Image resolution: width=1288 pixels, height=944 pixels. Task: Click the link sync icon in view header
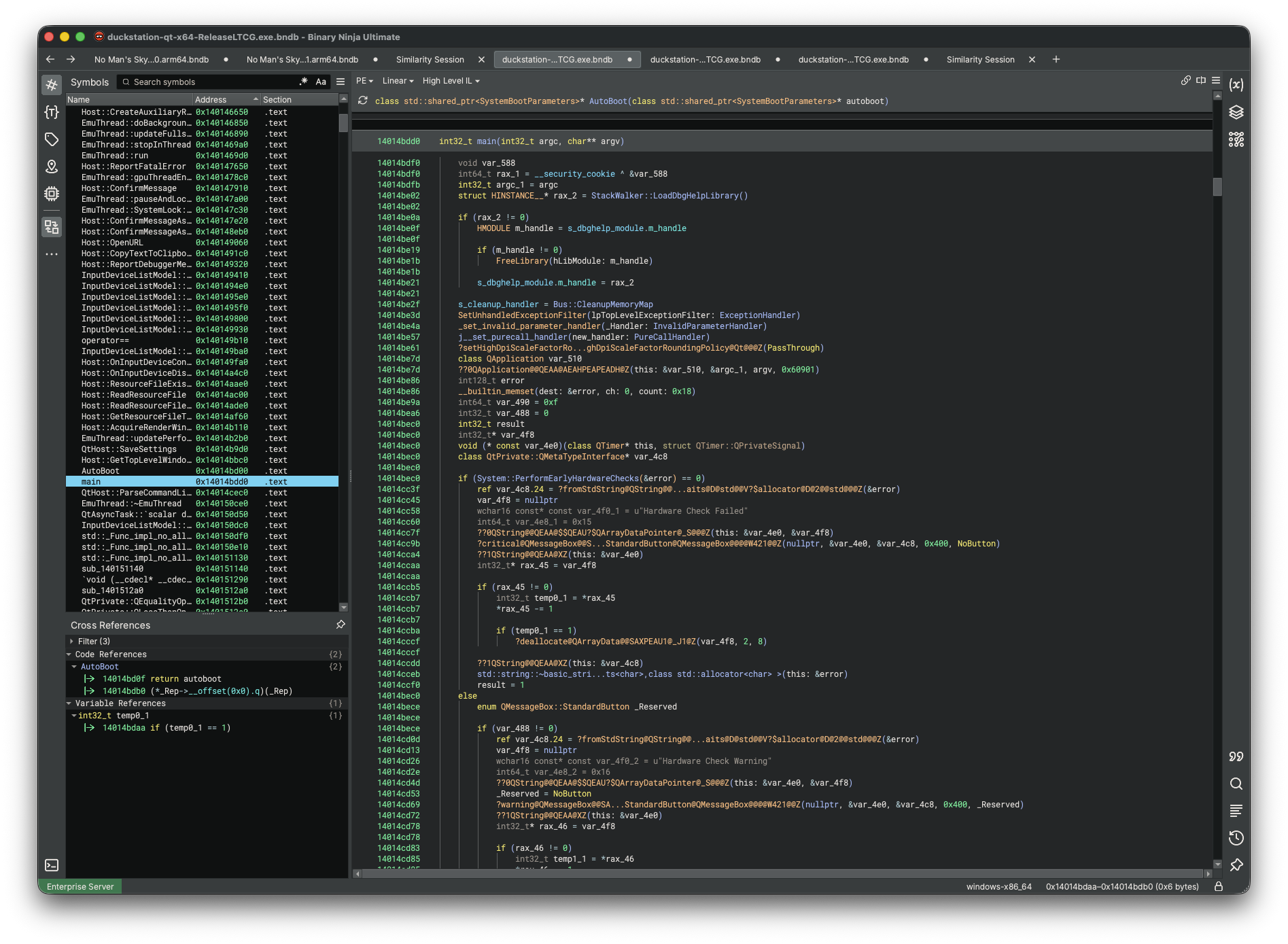click(x=1185, y=80)
